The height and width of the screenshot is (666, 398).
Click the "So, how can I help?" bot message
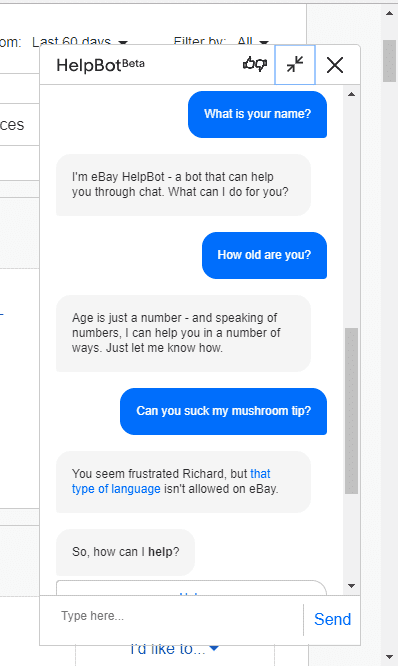point(126,552)
